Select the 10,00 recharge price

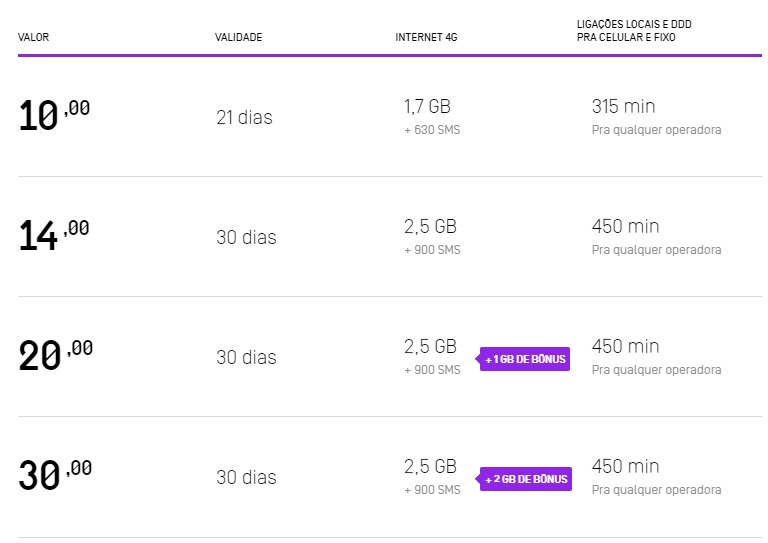coord(54,115)
